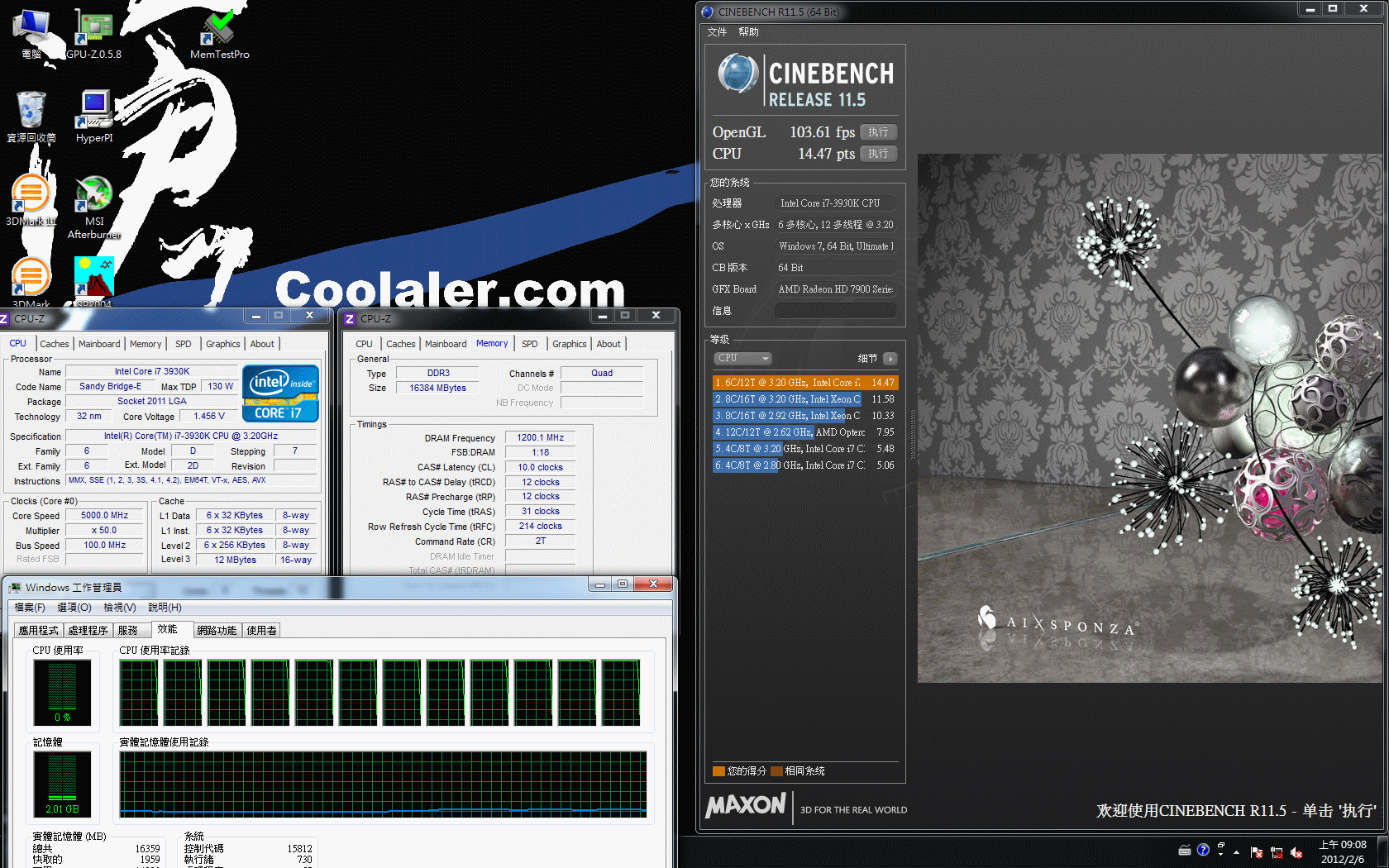Click the Show Desktop button on taskbar
The height and width of the screenshot is (868, 1389).
[x=1384, y=852]
